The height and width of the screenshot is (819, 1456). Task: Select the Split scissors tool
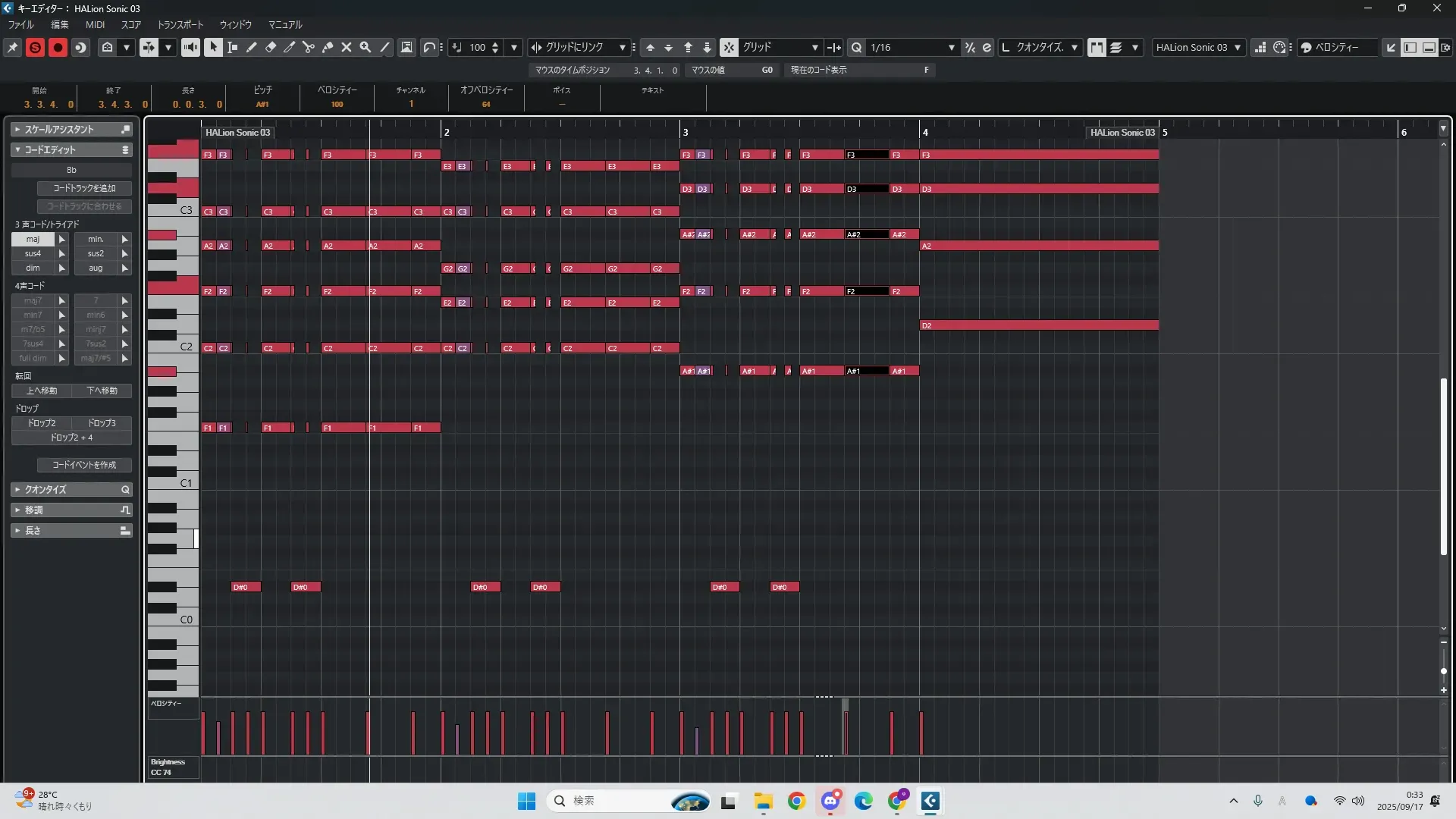point(309,47)
